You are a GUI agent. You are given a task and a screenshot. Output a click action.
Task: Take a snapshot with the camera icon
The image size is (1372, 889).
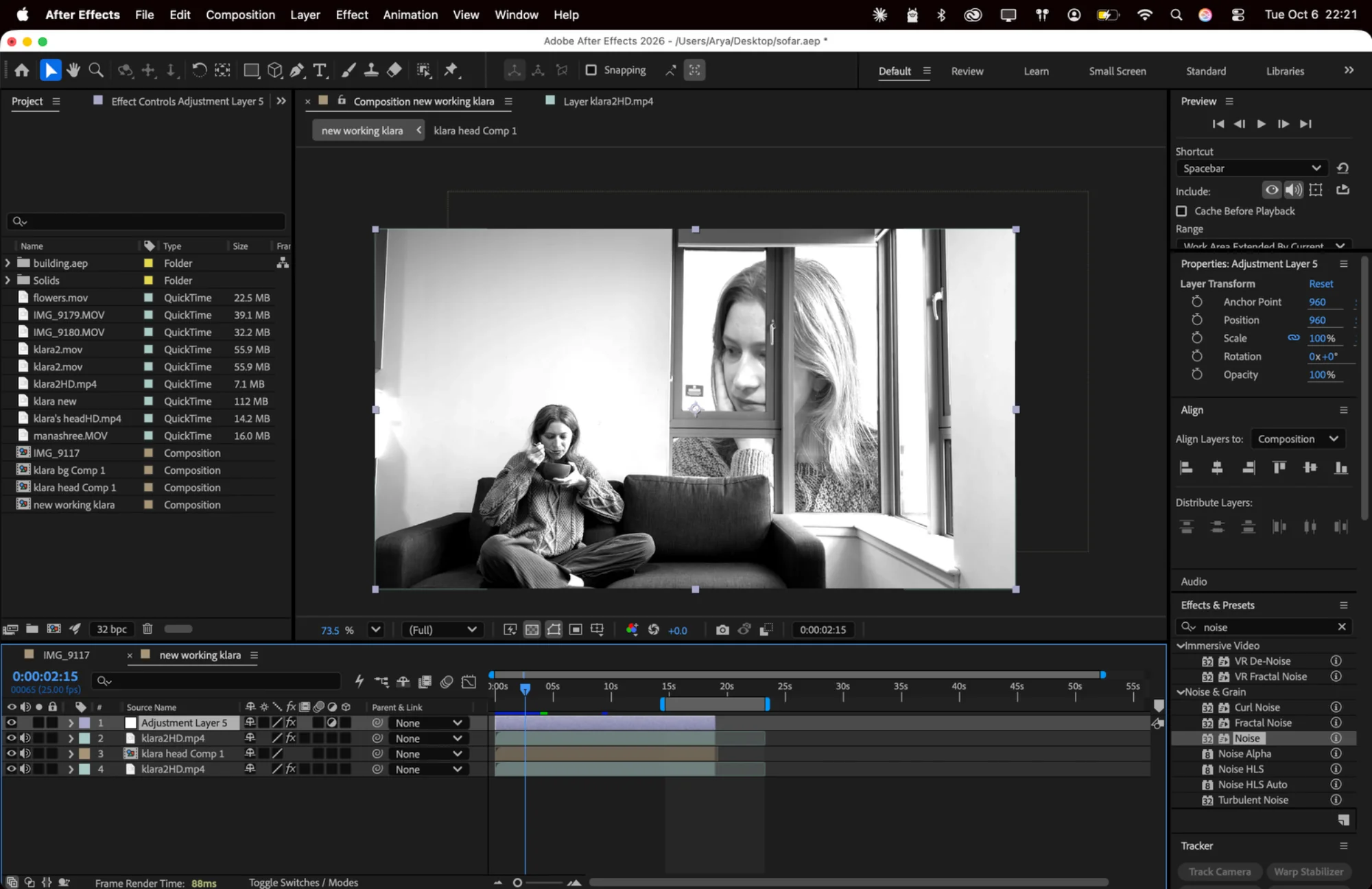click(x=722, y=630)
